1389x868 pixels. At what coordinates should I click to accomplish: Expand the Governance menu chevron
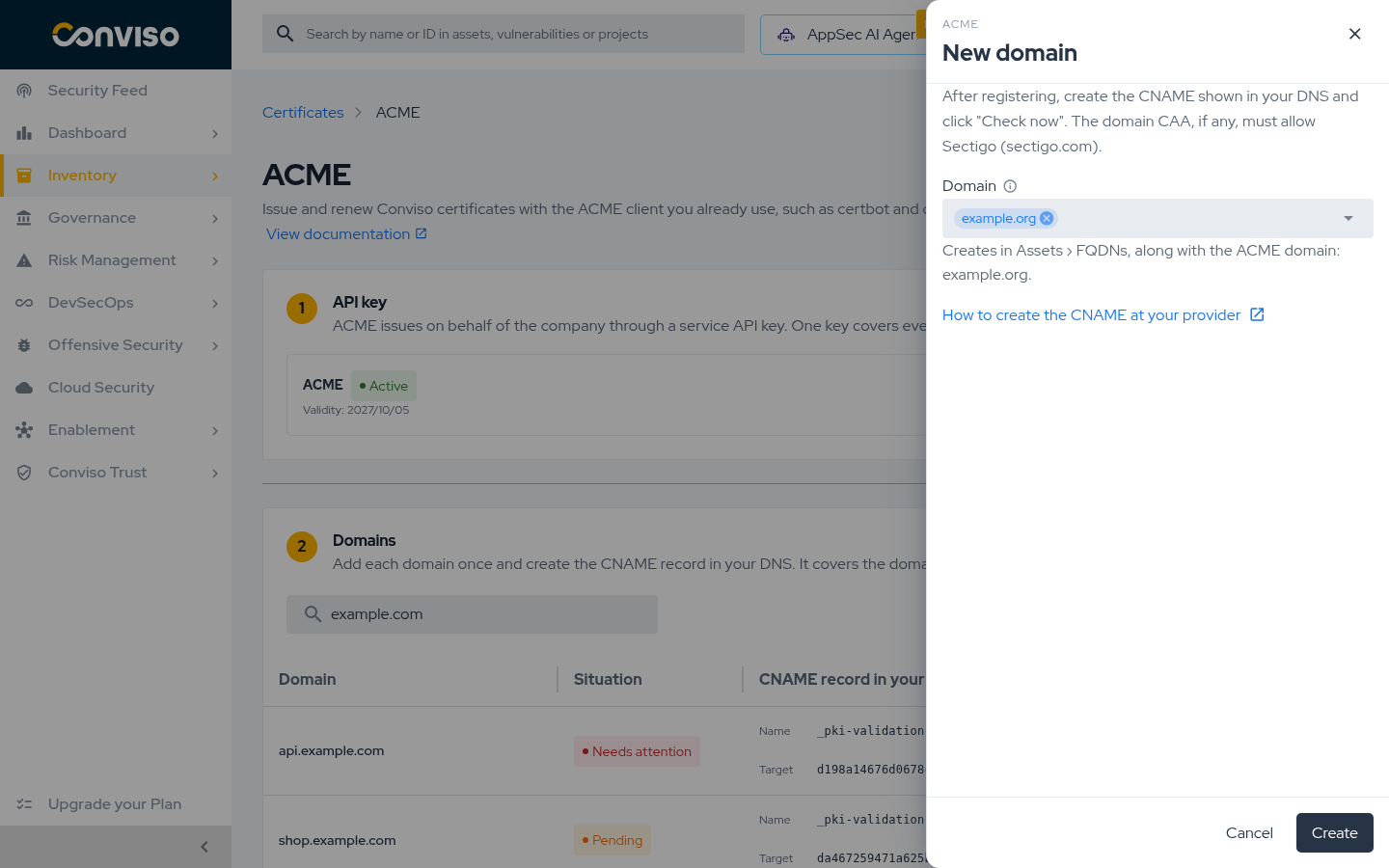215,219
